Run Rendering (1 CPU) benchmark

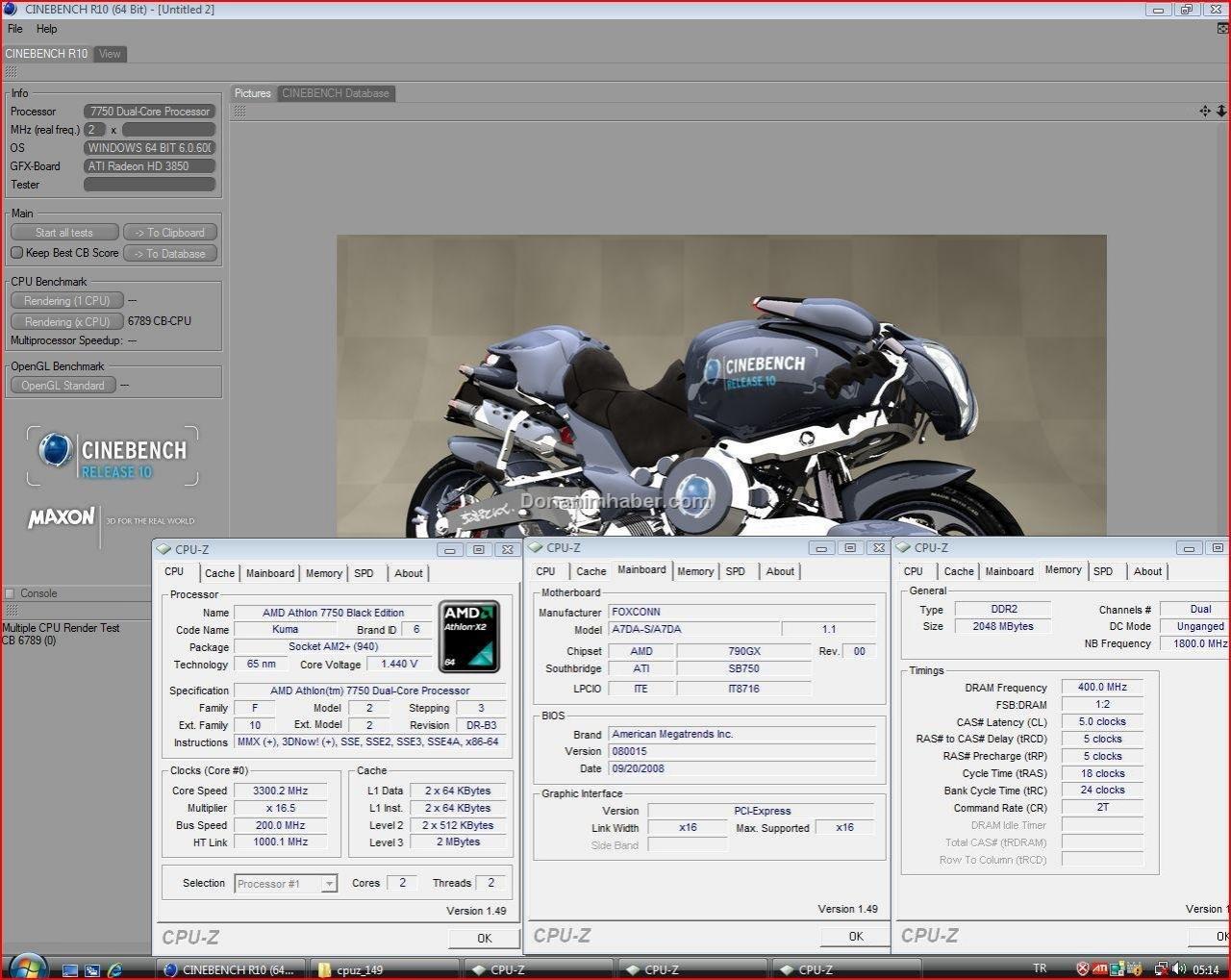coord(67,301)
